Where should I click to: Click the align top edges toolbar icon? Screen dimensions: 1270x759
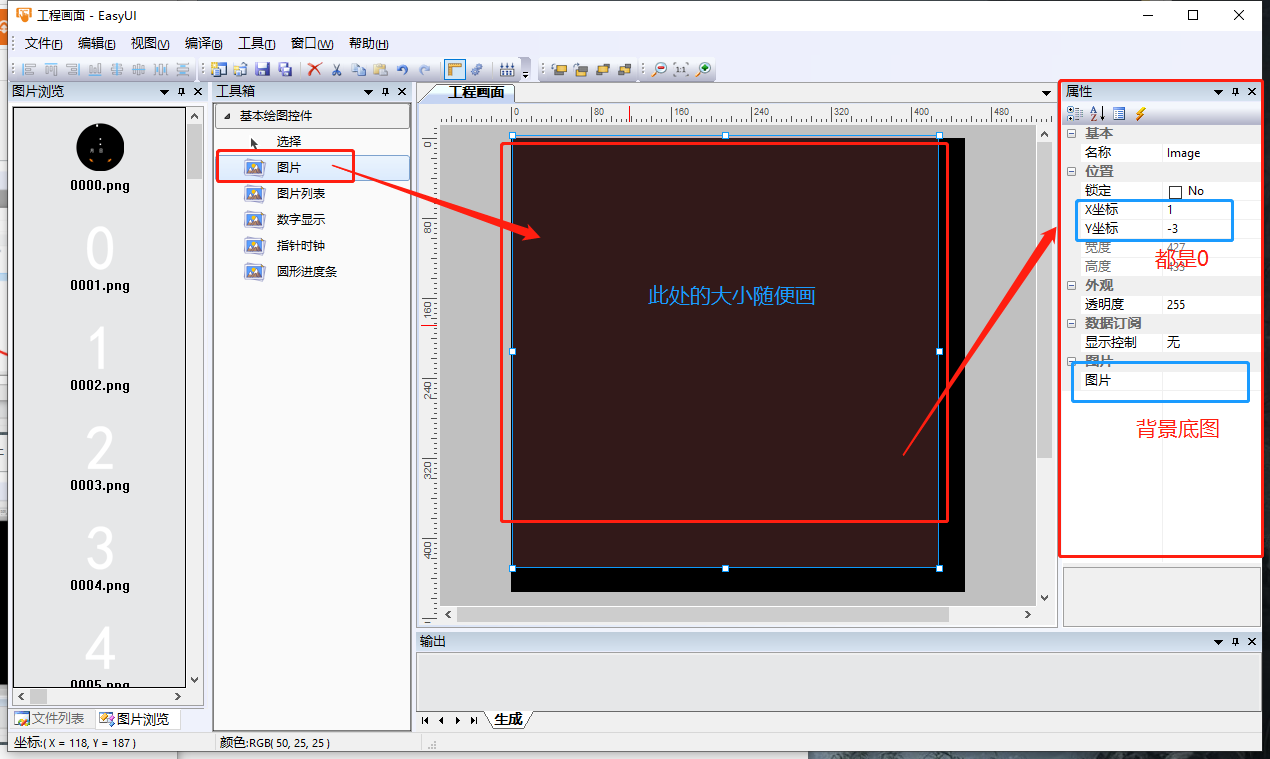51,70
